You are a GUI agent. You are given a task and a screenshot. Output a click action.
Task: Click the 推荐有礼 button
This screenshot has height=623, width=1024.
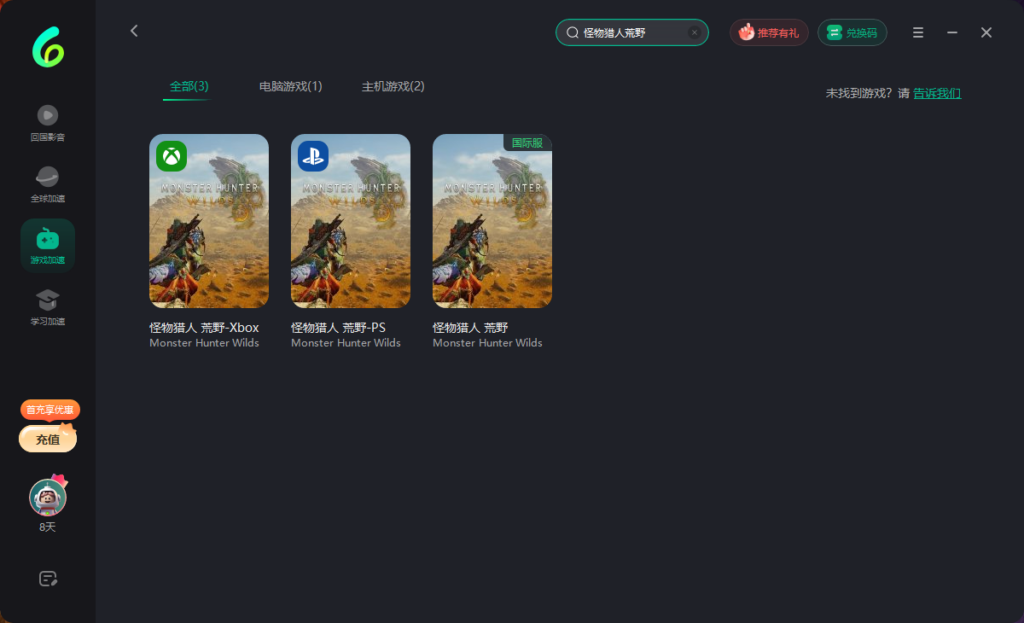[x=768, y=33]
